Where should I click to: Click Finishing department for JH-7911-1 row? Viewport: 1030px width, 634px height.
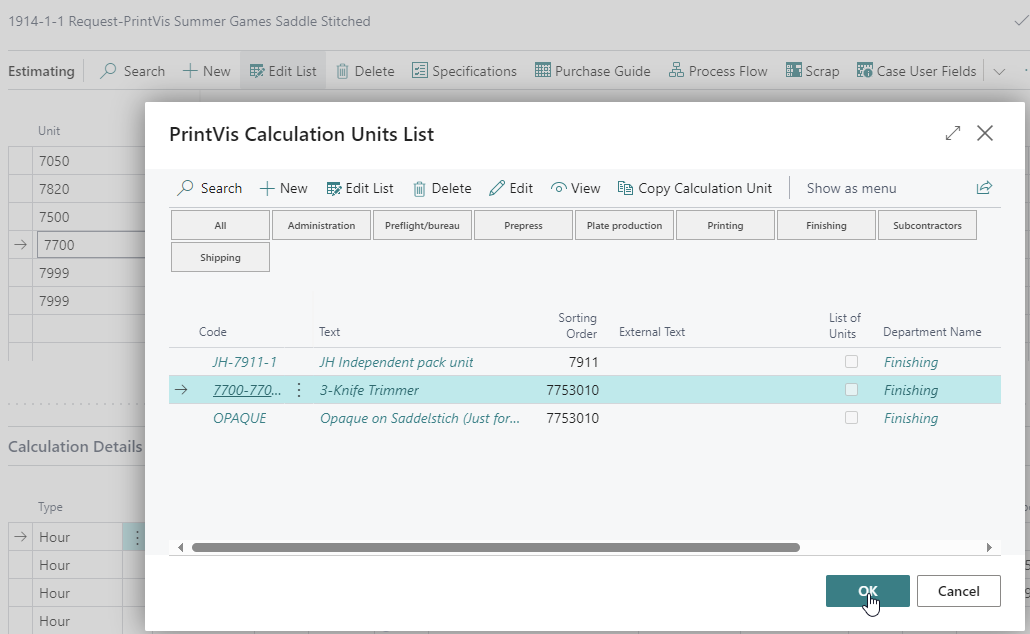point(910,362)
